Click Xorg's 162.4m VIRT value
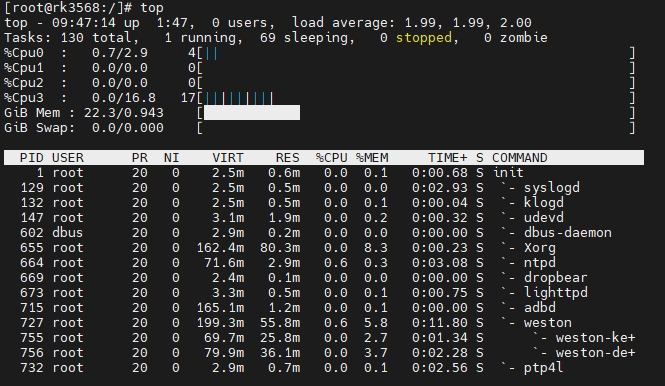The width and height of the screenshot is (665, 386). coord(220,248)
